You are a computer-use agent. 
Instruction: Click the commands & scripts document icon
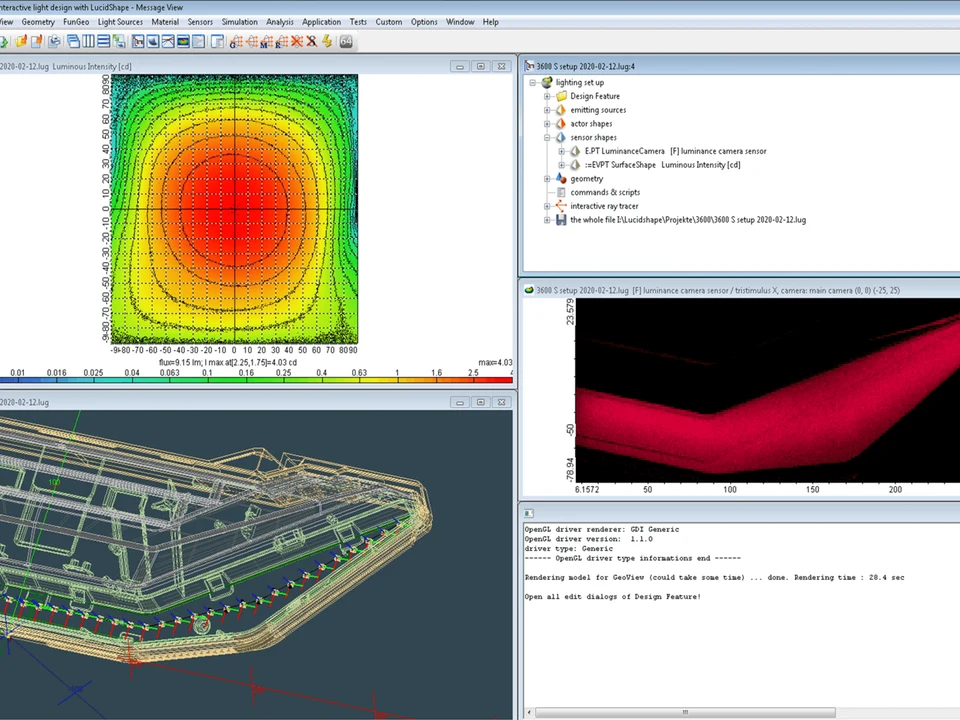[x=561, y=192]
